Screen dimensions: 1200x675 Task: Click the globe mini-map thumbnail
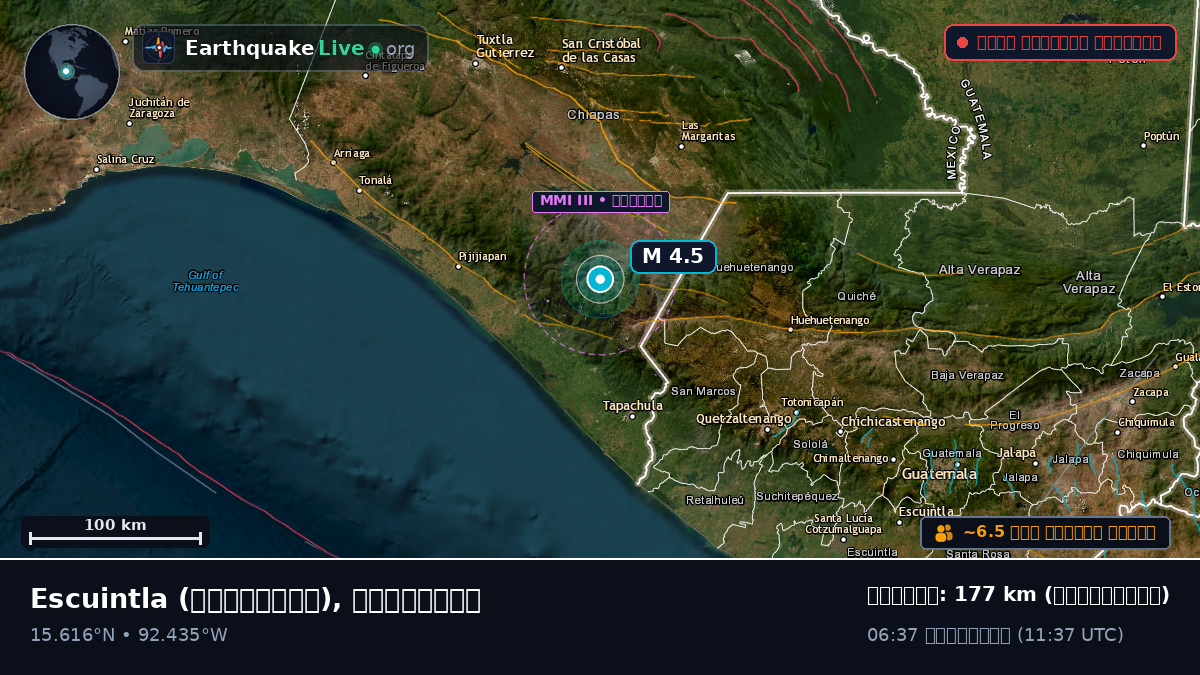(x=71, y=72)
